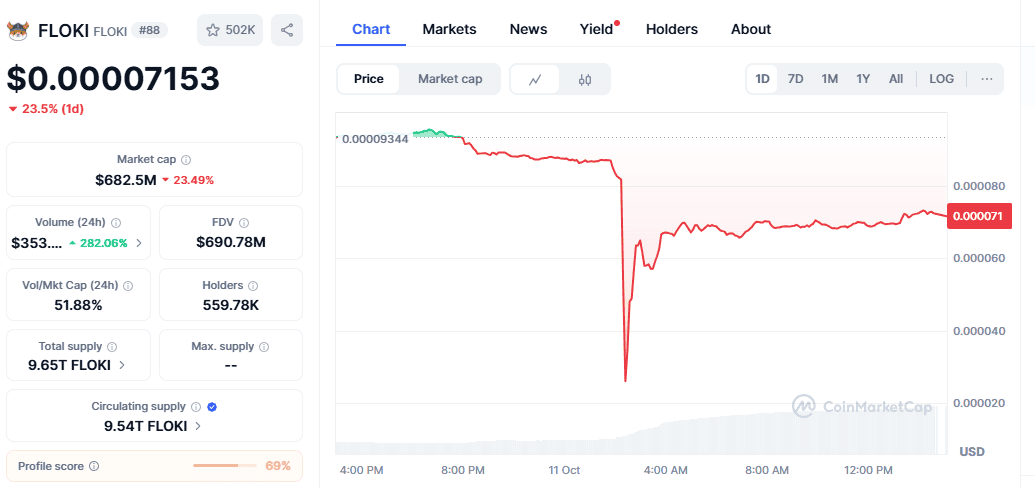1035x488 pixels.
Task: Click the red current price label
Action: 979,215
